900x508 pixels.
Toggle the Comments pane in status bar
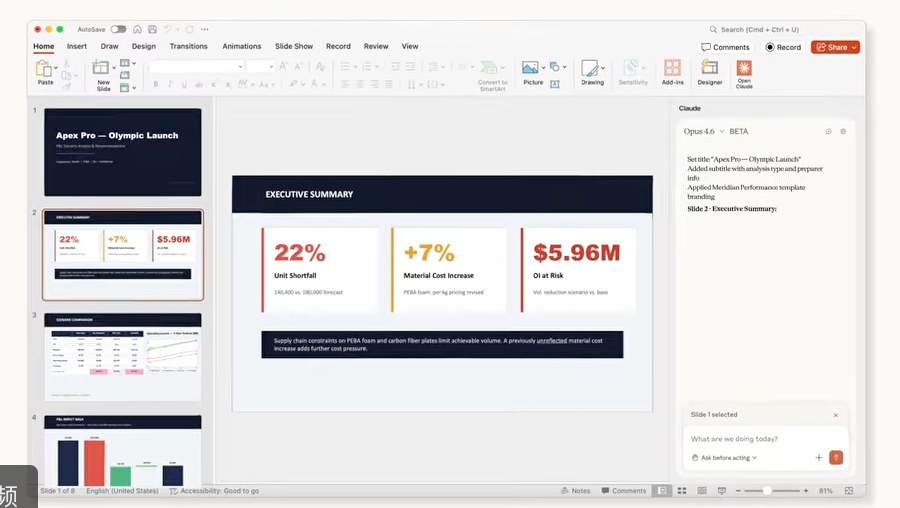624,491
